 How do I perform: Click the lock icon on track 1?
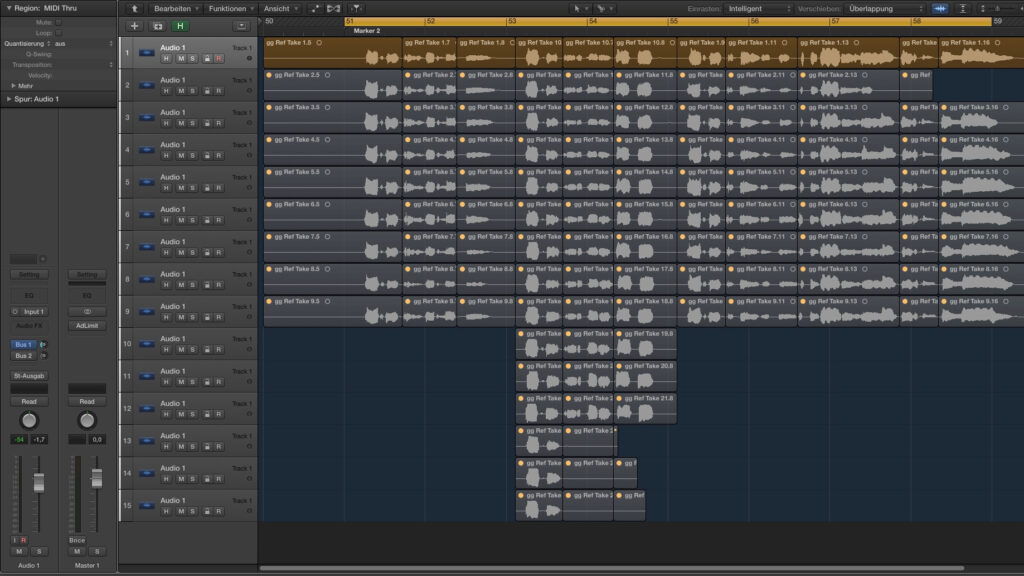207,59
